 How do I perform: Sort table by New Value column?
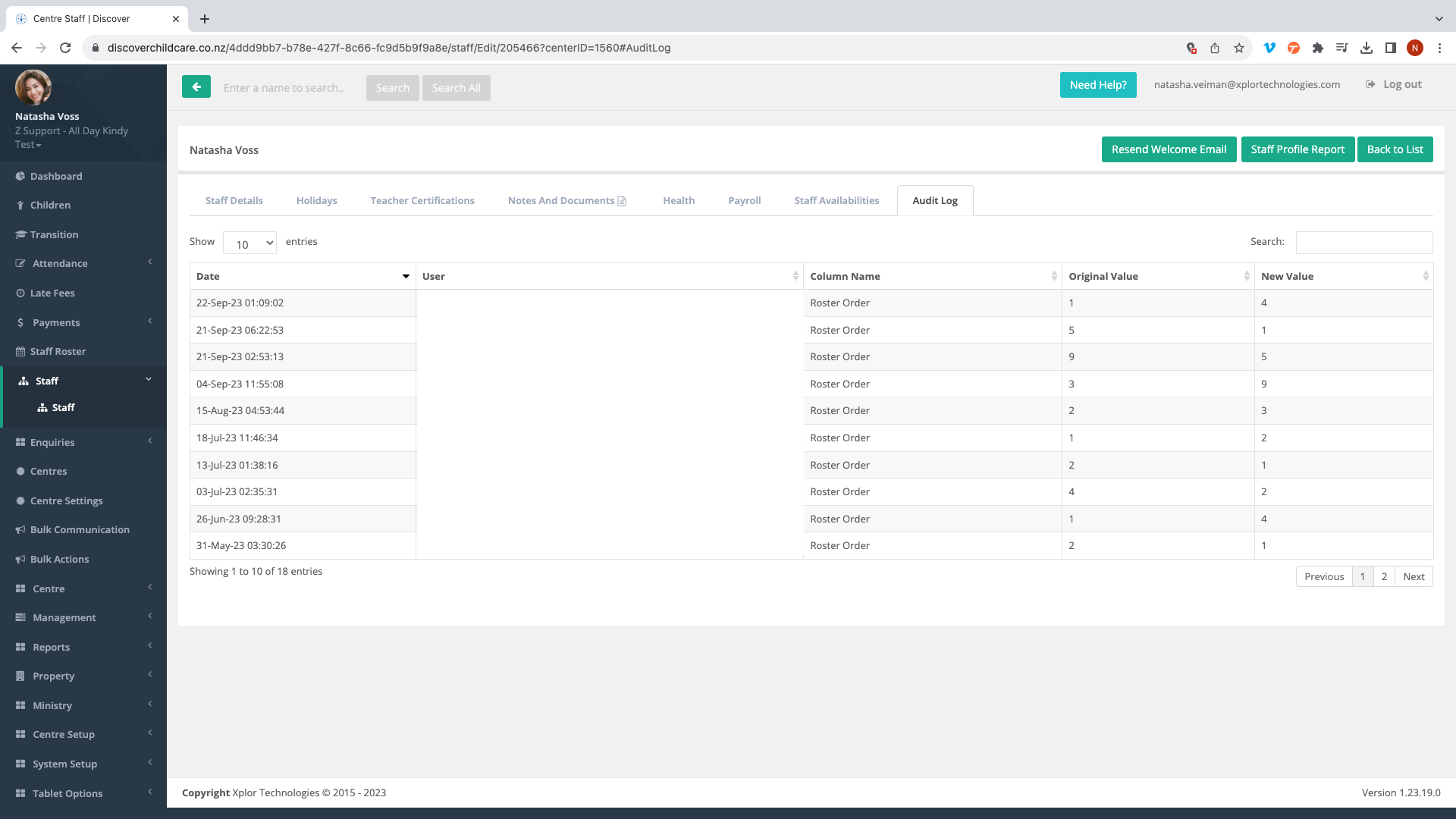pos(1343,276)
